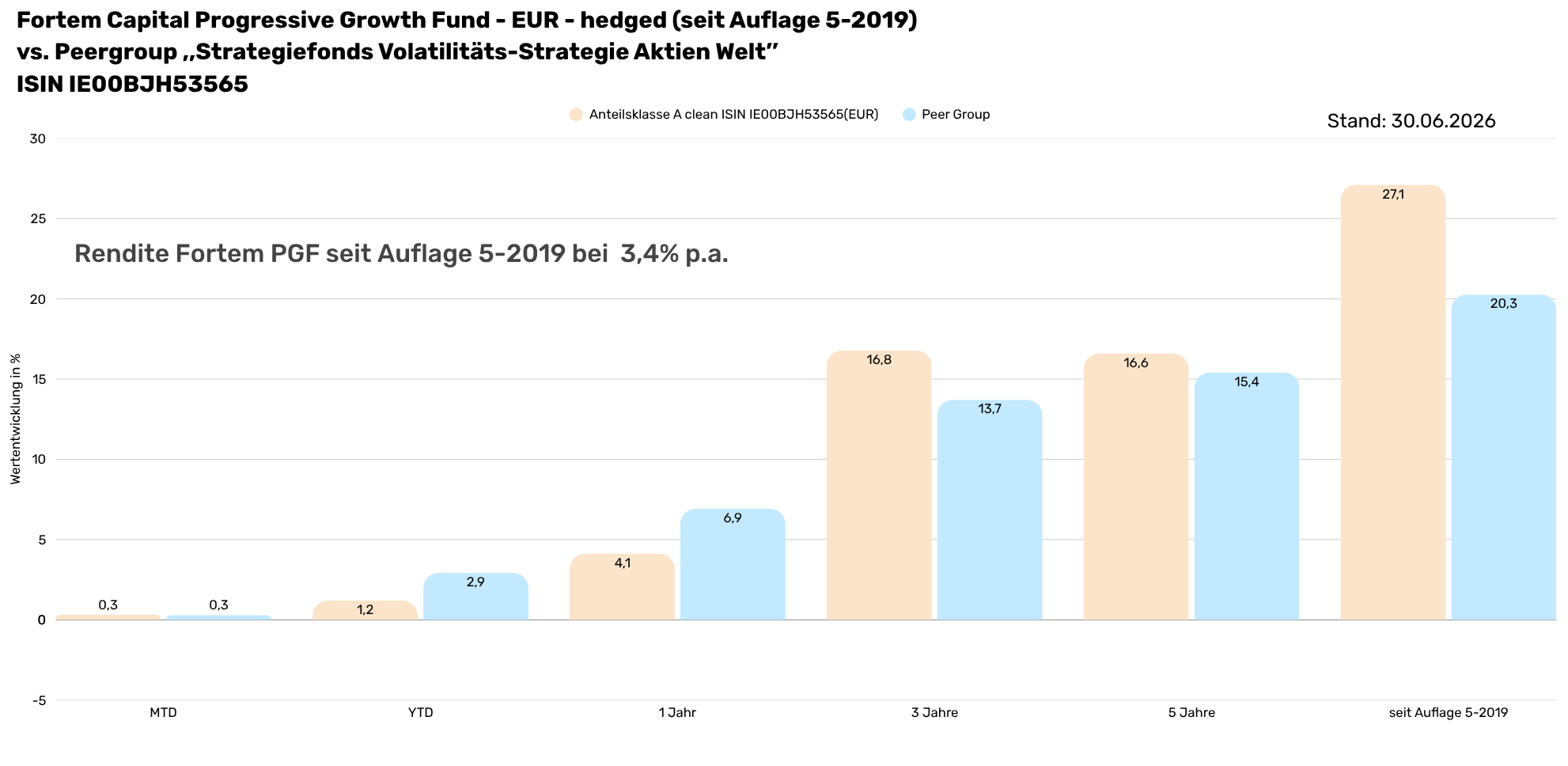Click the y-axis tick label '15'
The height and width of the screenshot is (766, 1568).
click(38, 380)
